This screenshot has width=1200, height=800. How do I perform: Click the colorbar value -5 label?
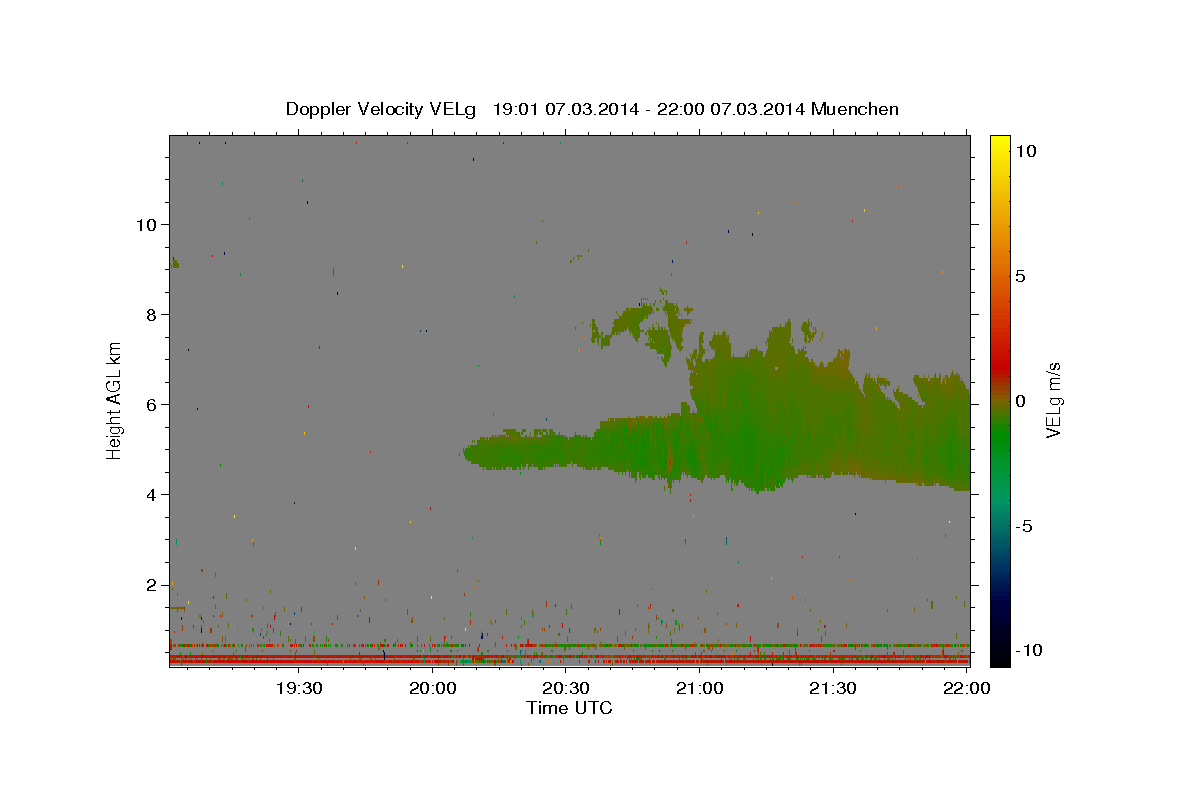pyautogui.click(x=1023, y=525)
